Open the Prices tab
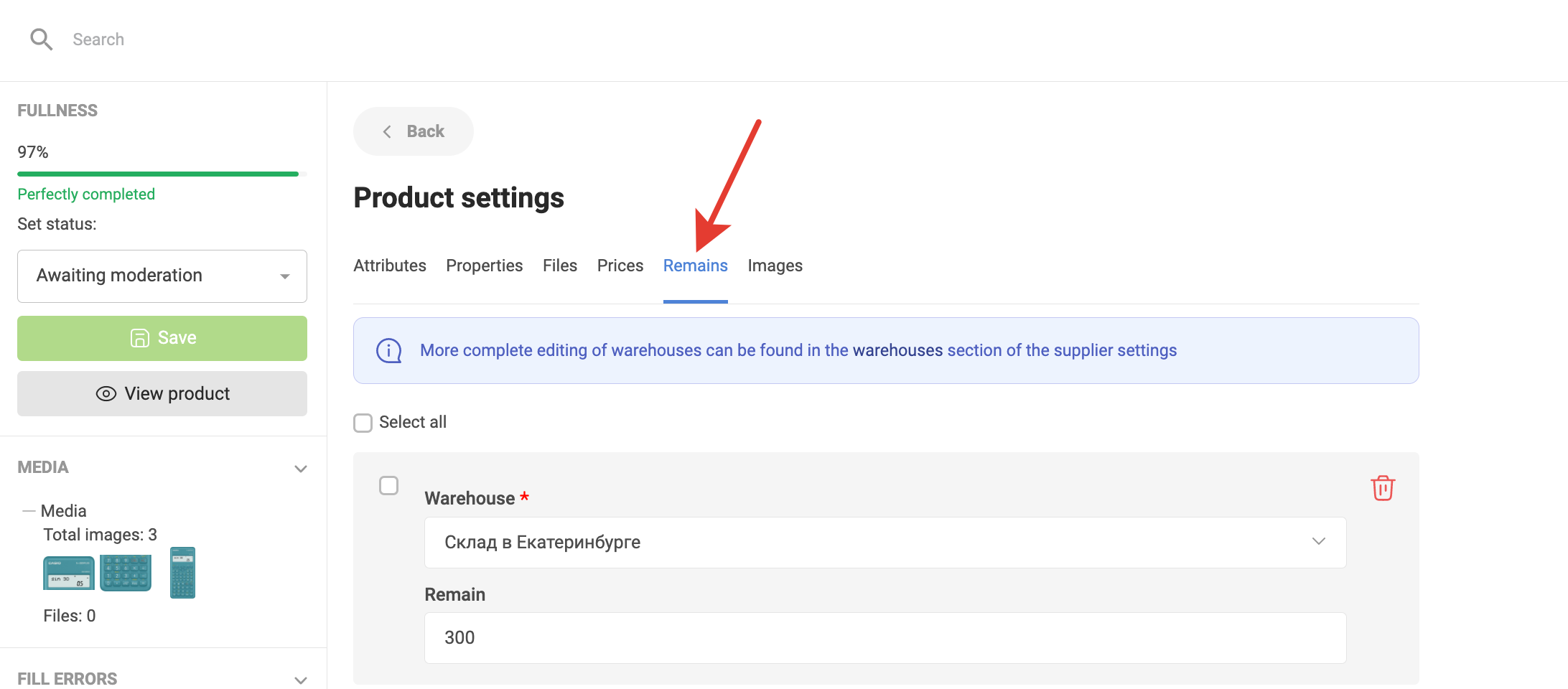Screen dimensions: 1568x689 tap(620, 266)
